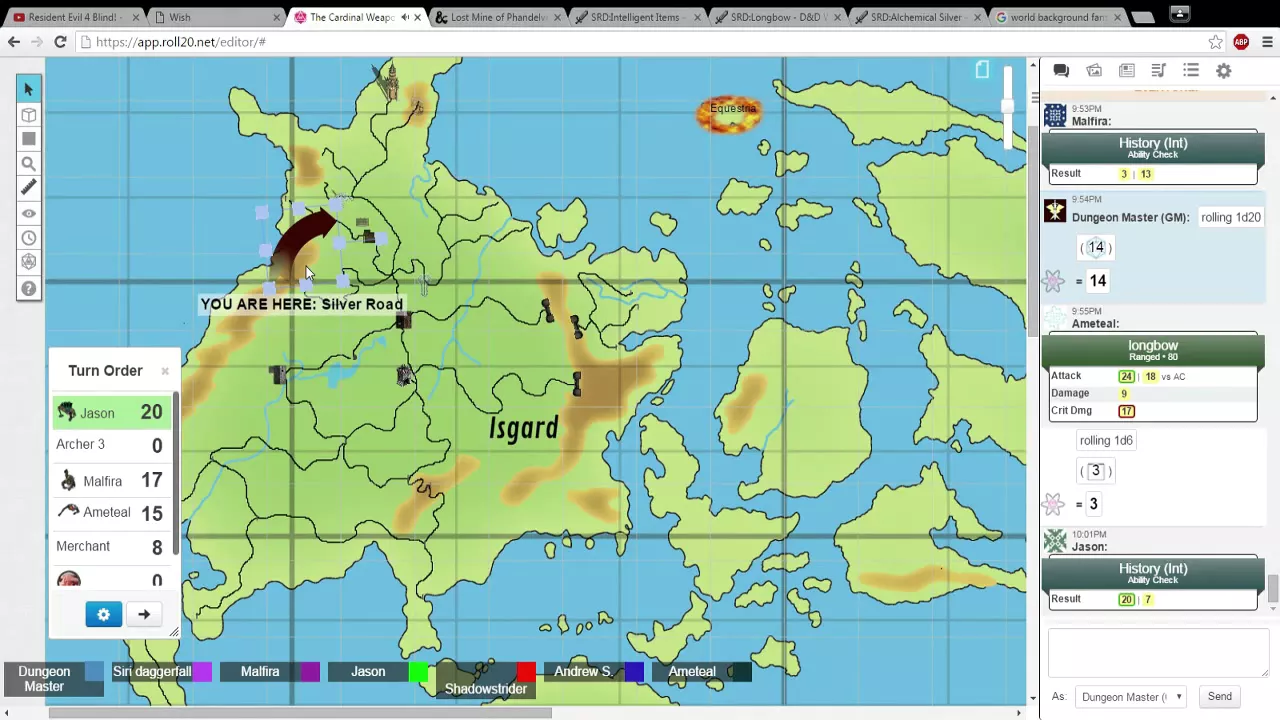The height and width of the screenshot is (720, 1280).
Task: Click Malfira player name in bar
Action: [260, 672]
